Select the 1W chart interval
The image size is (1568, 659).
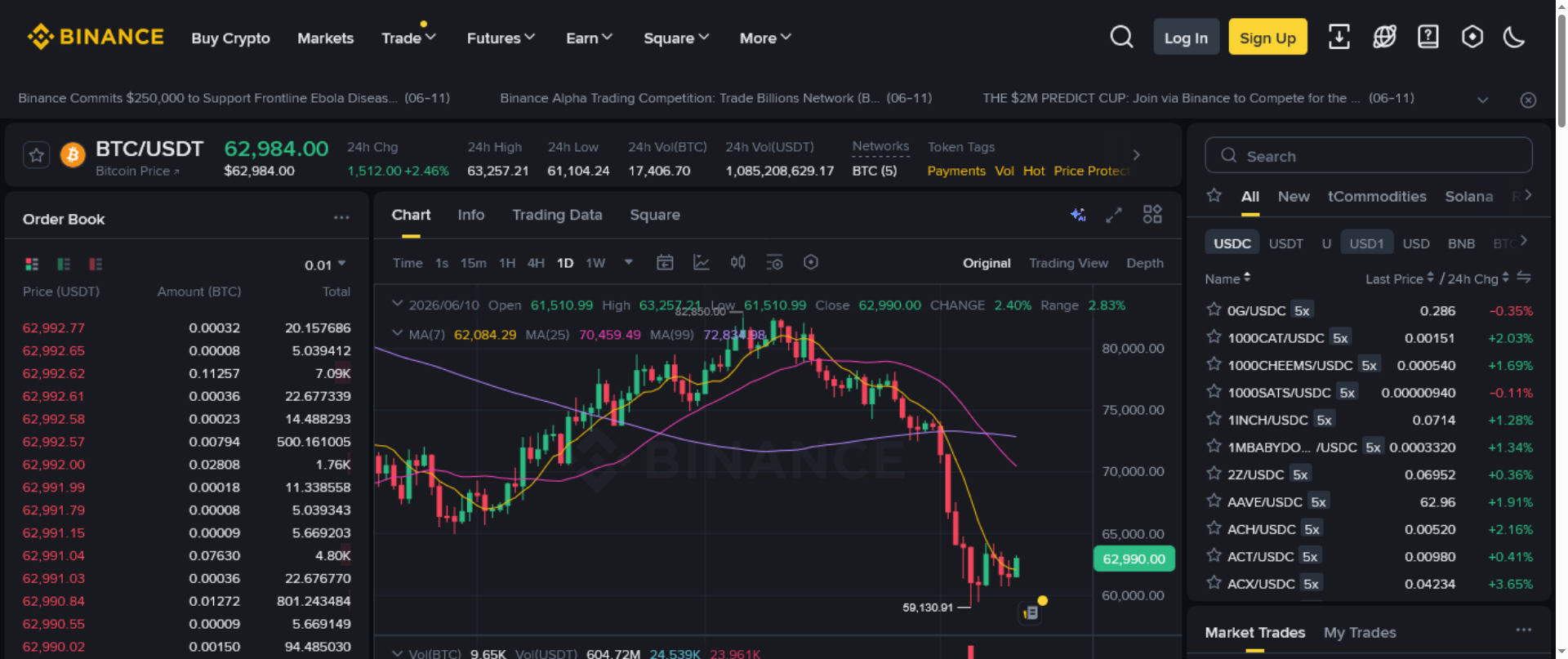(595, 263)
